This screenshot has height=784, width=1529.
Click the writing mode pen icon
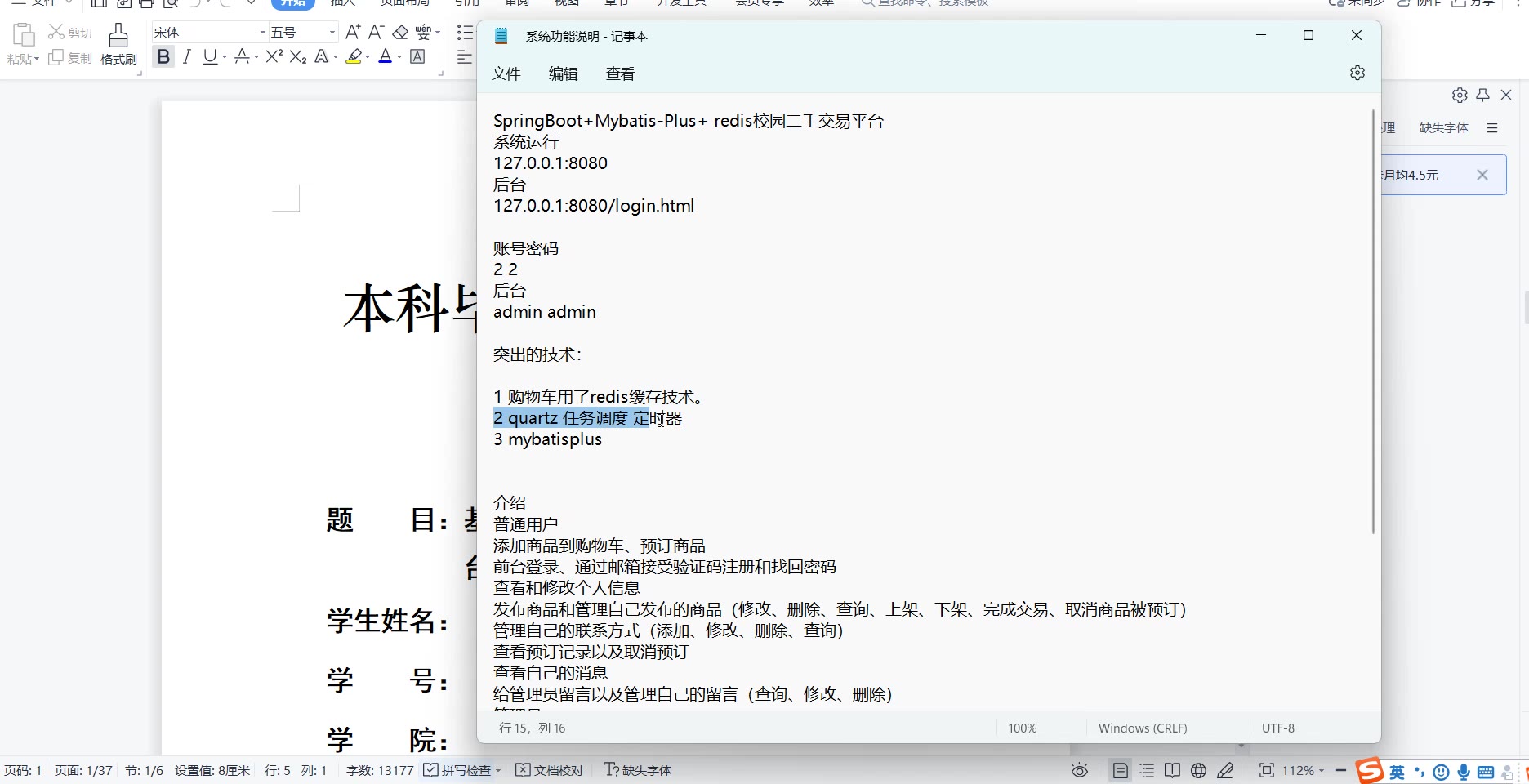1225,770
